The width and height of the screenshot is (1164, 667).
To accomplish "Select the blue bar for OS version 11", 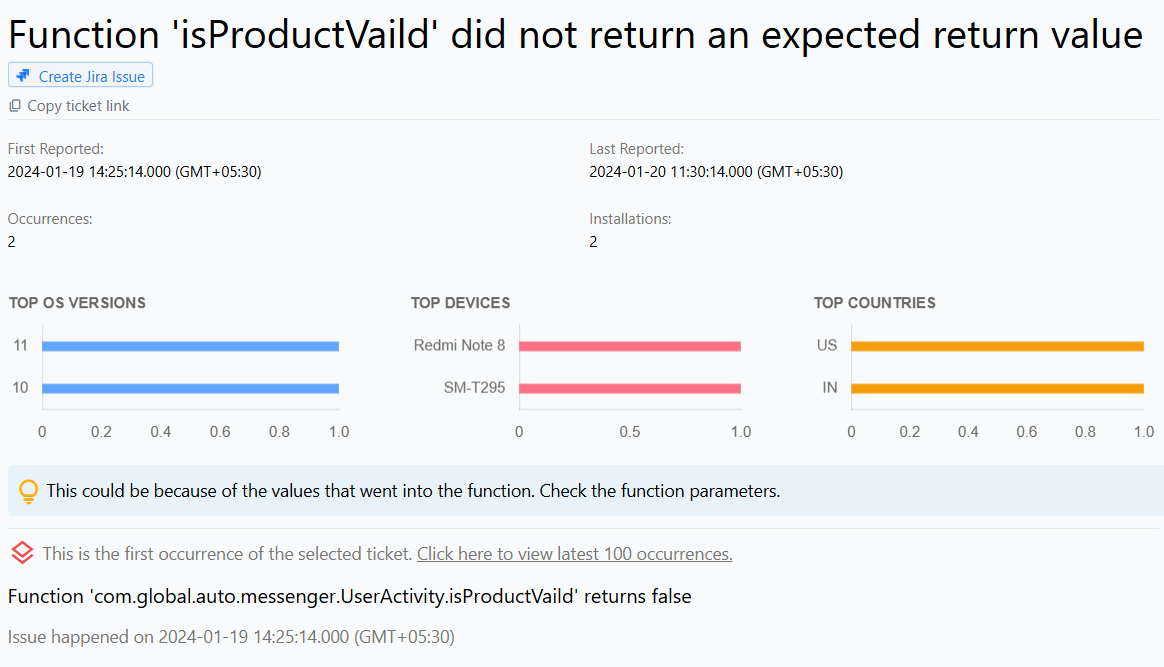I will tap(190, 345).
